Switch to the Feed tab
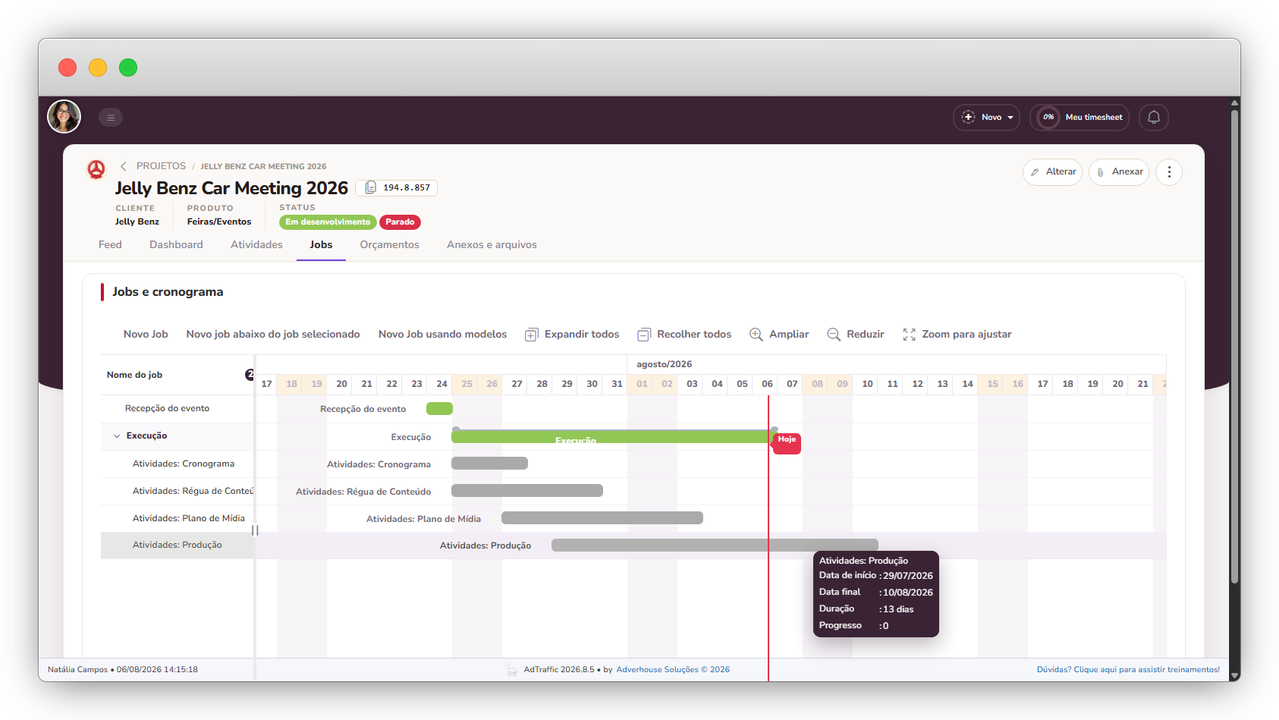Screen dimensions: 1279x720 click(x=110, y=245)
